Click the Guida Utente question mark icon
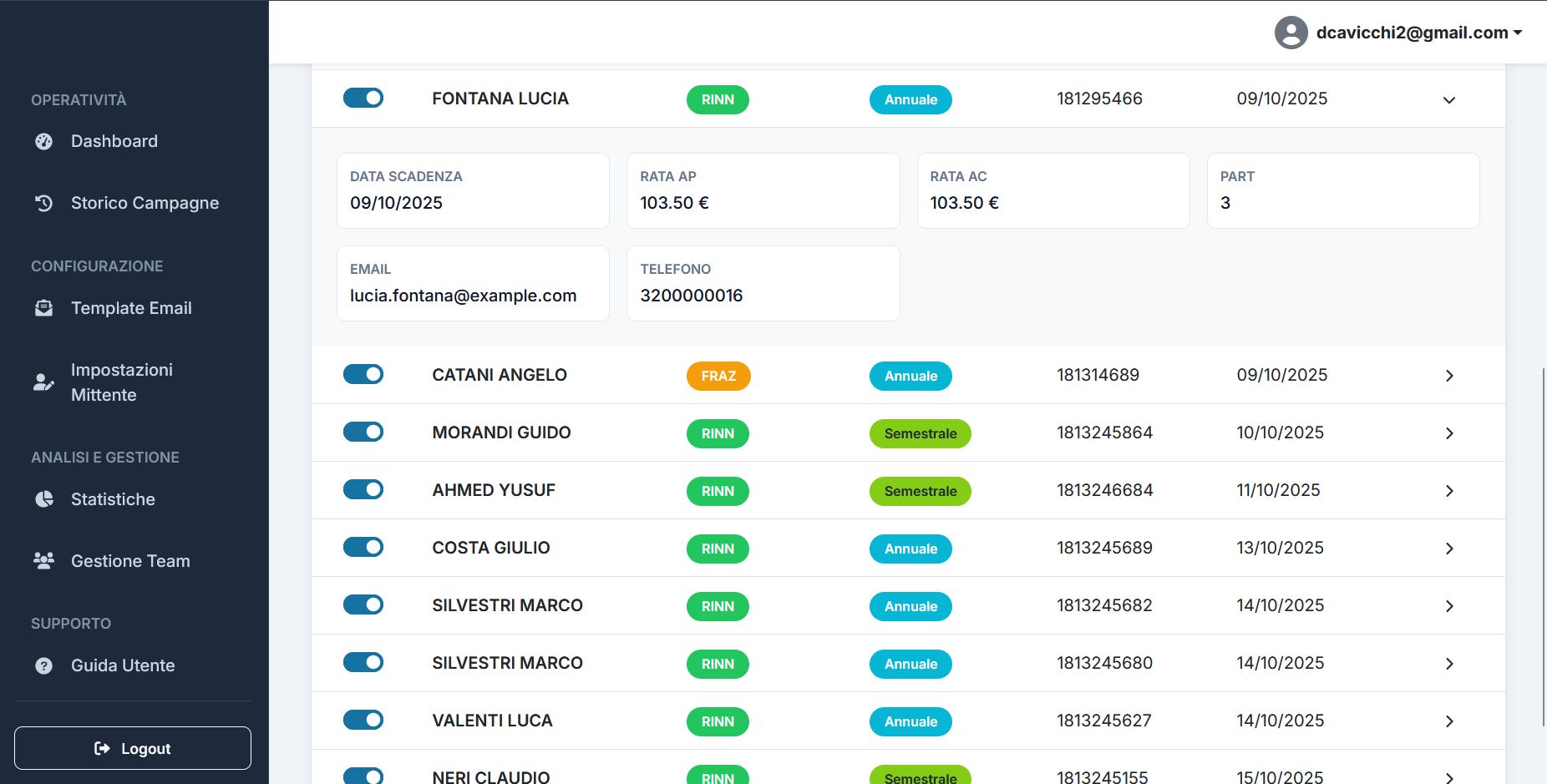Image resolution: width=1547 pixels, height=784 pixels. pyautogui.click(x=44, y=665)
